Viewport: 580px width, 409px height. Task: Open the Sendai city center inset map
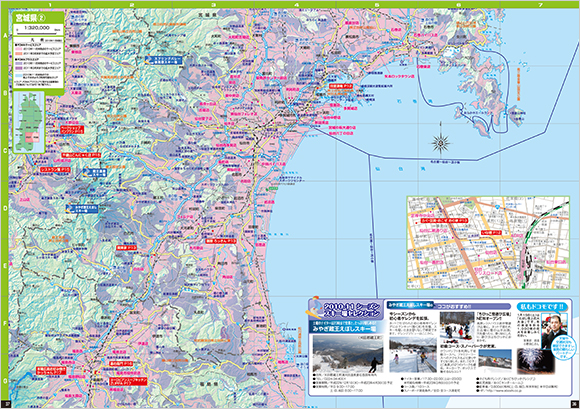pos(488,243)
